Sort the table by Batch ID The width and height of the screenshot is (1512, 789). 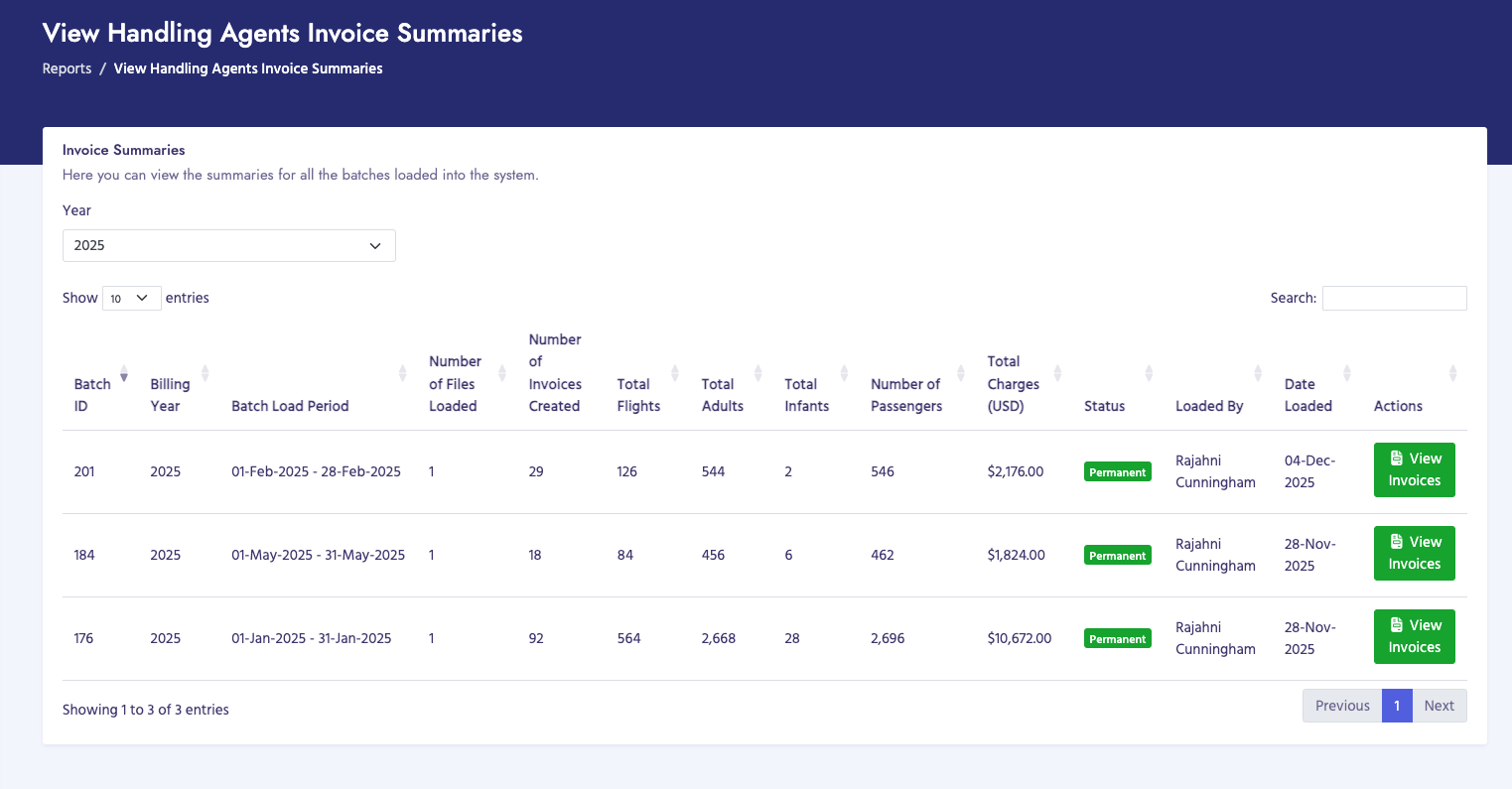123,374
